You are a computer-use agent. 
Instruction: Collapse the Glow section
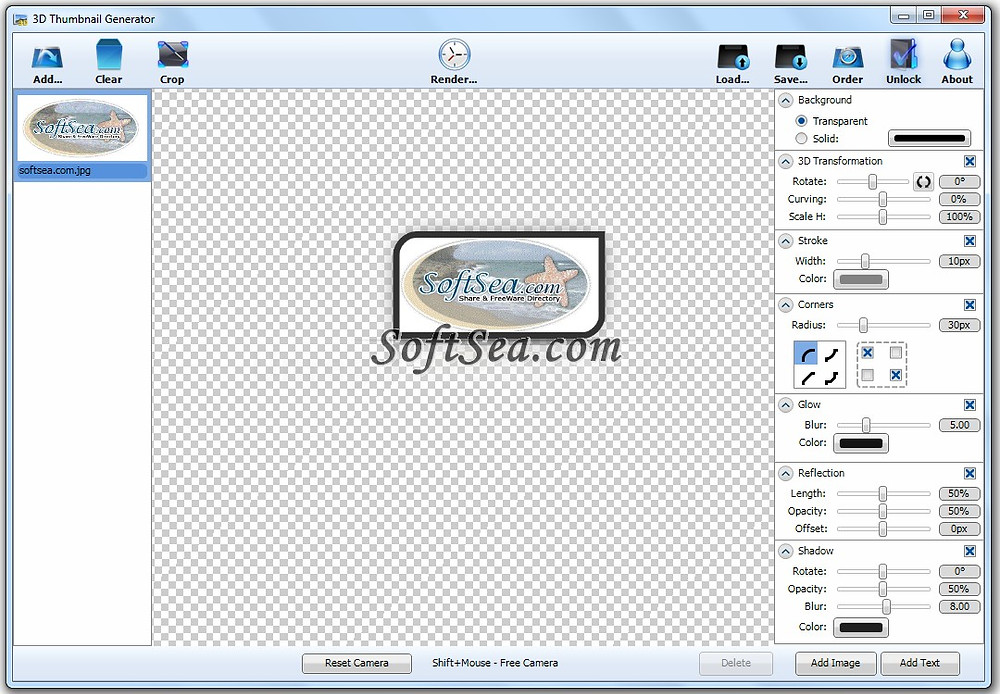[786, 405]
